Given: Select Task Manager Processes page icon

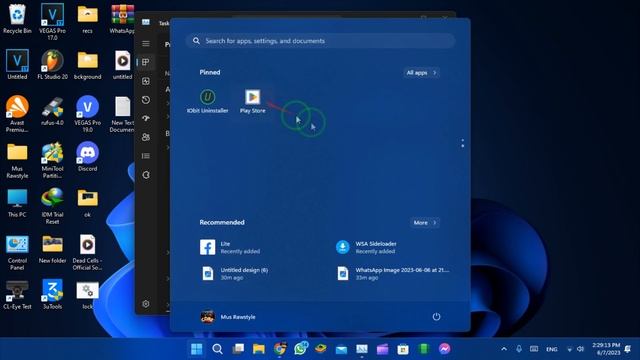Looking at the screenshot, I should pos(146,62).
